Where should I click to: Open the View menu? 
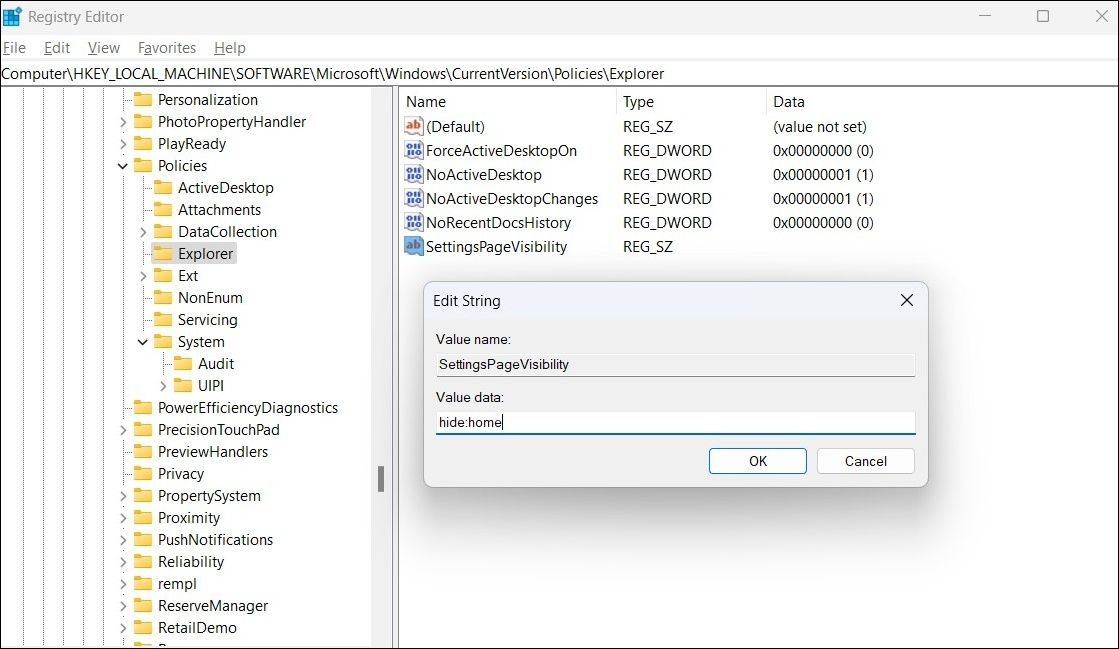pyautogui.click(x=103, y=47)
